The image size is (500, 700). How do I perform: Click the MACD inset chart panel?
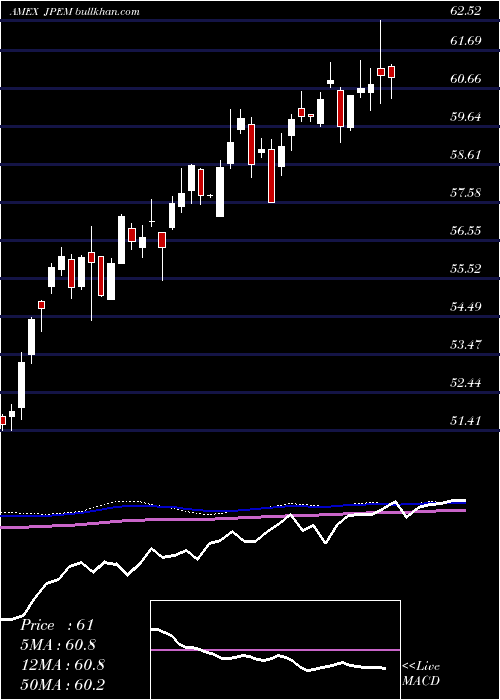(275, 650)
